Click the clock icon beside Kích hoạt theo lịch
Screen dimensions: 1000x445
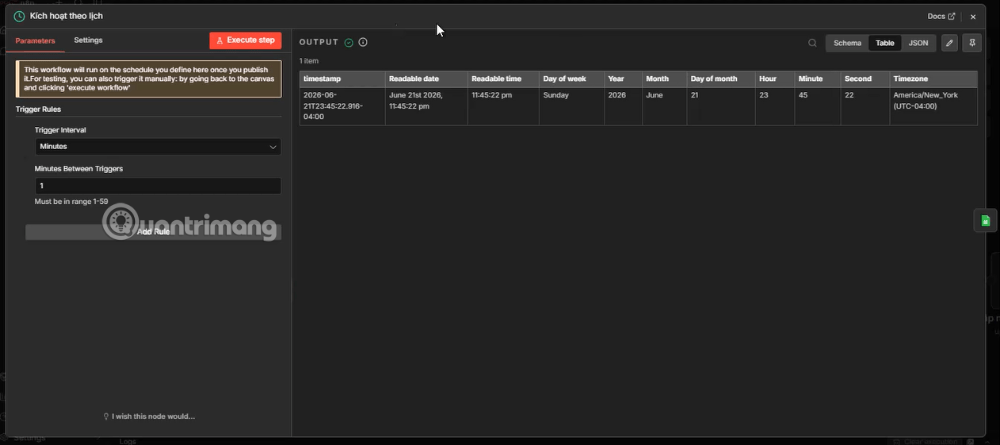pos(19,16)
